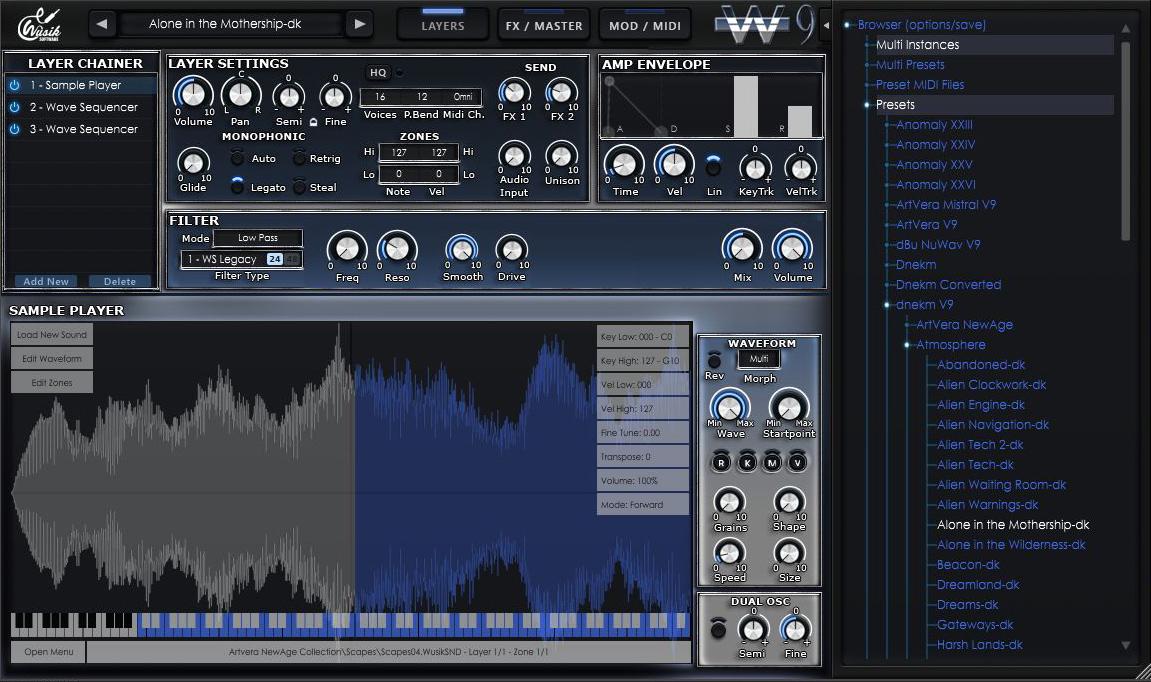This screenshot has width=1151, height=682.
Task: Collapse the Presets tree node
Action: [x=868, y=105]
